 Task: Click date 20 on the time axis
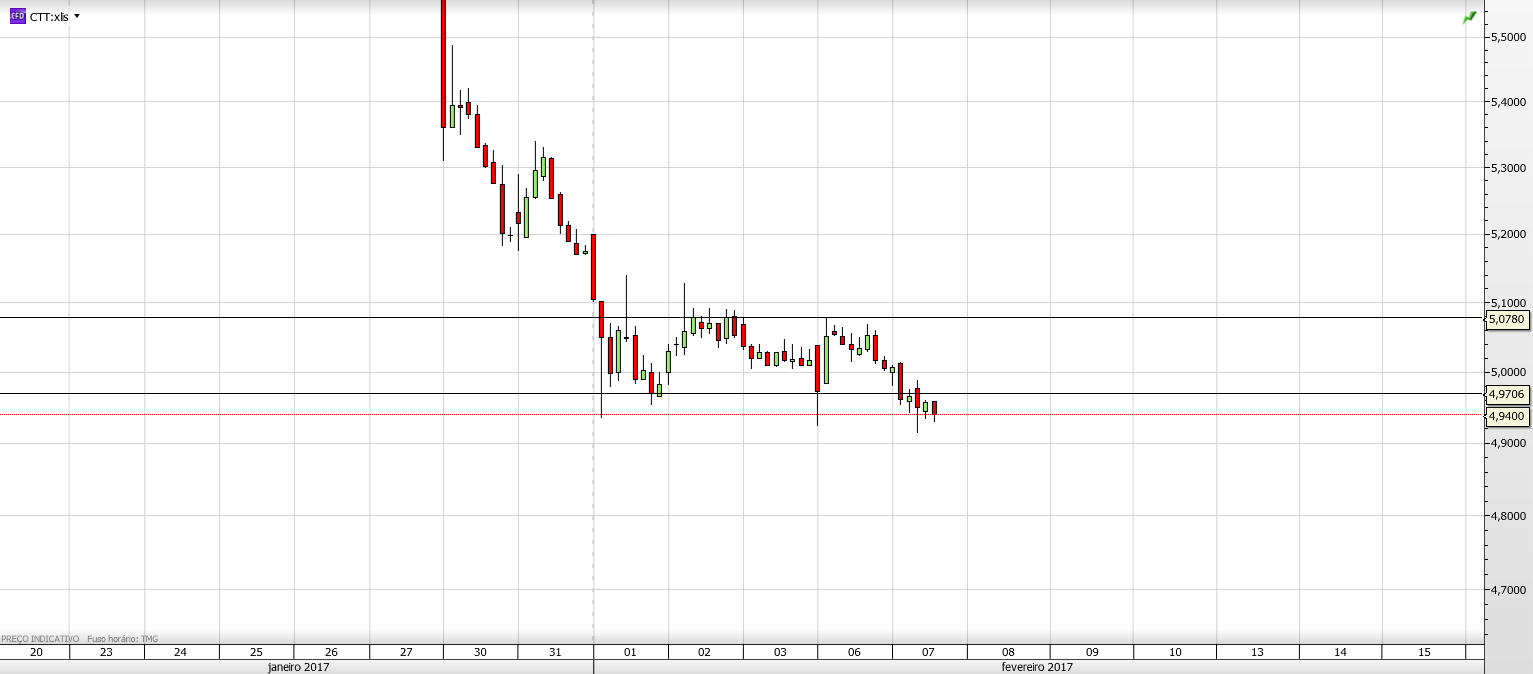coord(36,652)
